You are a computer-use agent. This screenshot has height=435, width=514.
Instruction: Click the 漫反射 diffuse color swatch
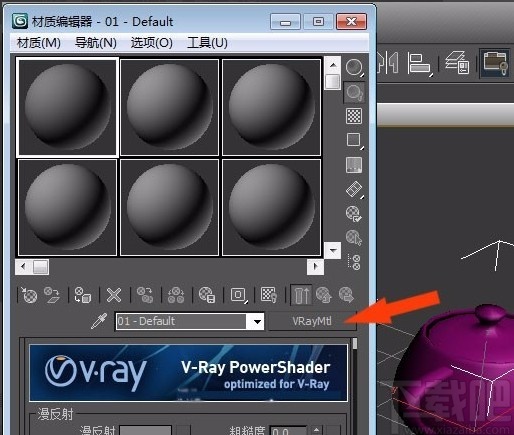coord(146,430)
